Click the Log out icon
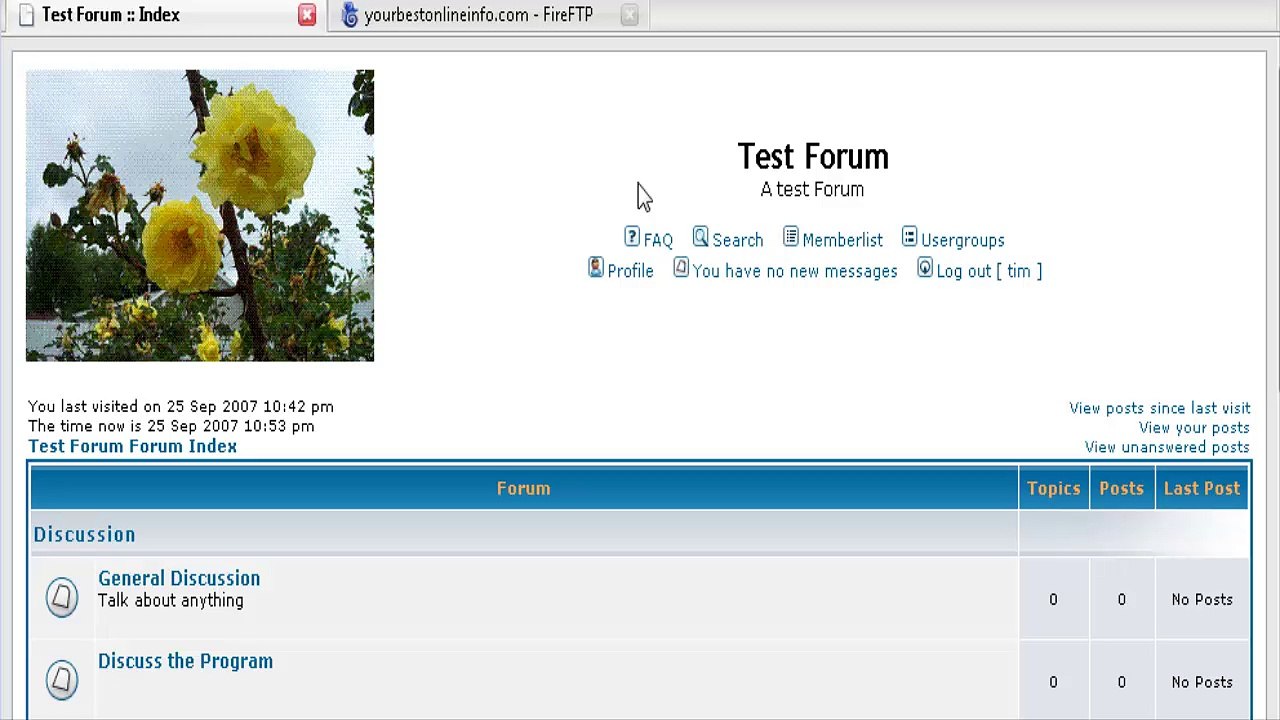Viewport: 1280px width, 720px height. 925,268
